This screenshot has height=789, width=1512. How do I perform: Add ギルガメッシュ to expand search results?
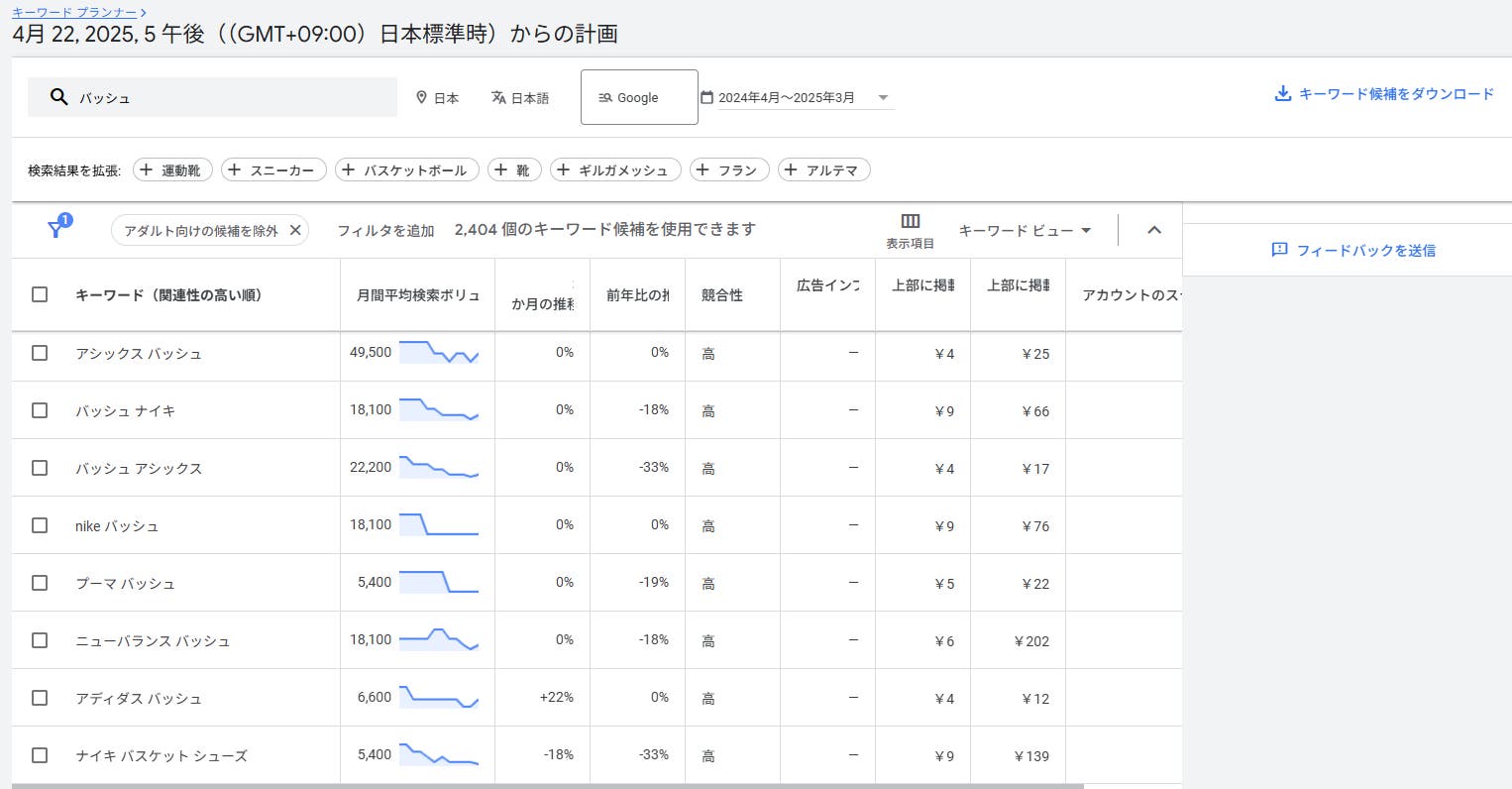point(615,169)
